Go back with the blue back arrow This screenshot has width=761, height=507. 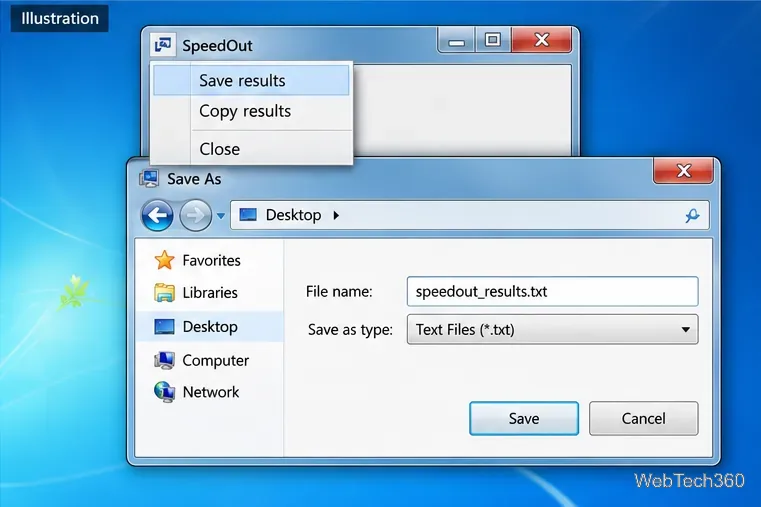pyautogui.click(x=157, y=214)
